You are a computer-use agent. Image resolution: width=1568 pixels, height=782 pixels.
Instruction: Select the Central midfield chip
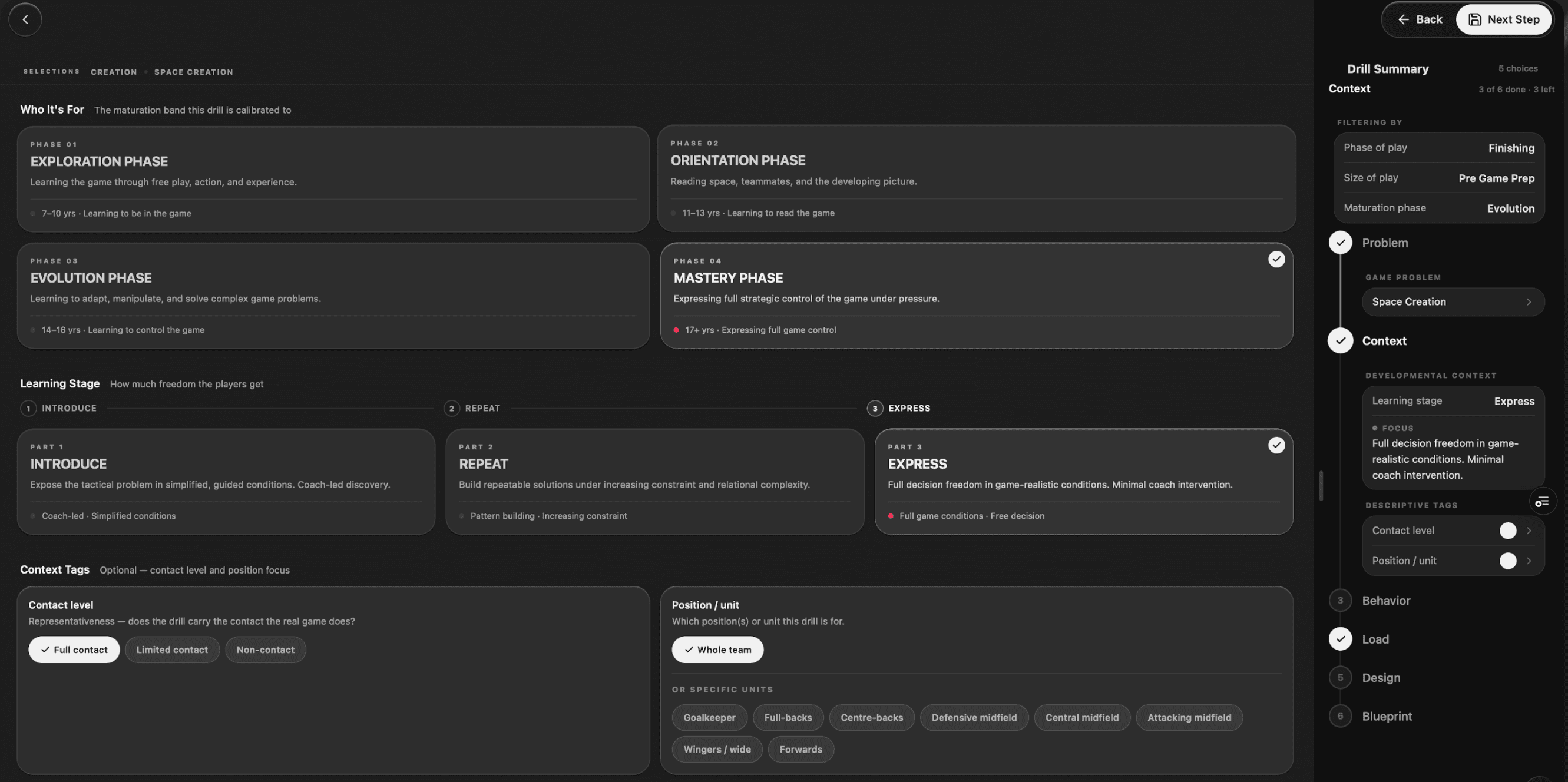click(x=1081, y=718)
